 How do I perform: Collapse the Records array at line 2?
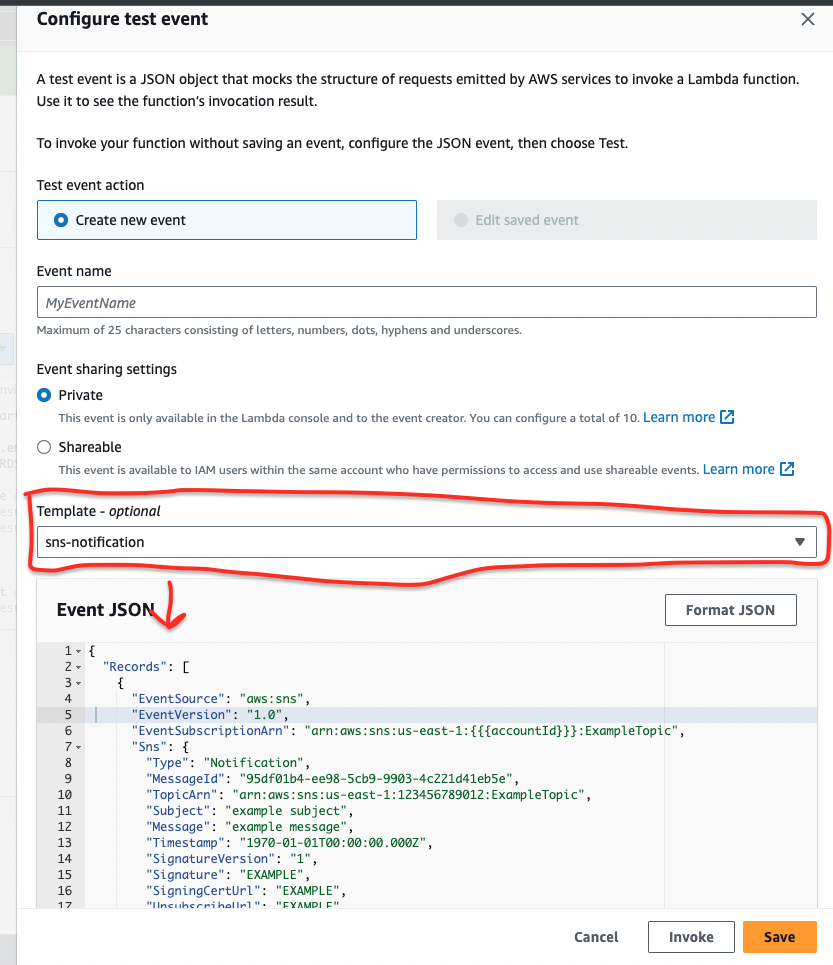(78, 667)
